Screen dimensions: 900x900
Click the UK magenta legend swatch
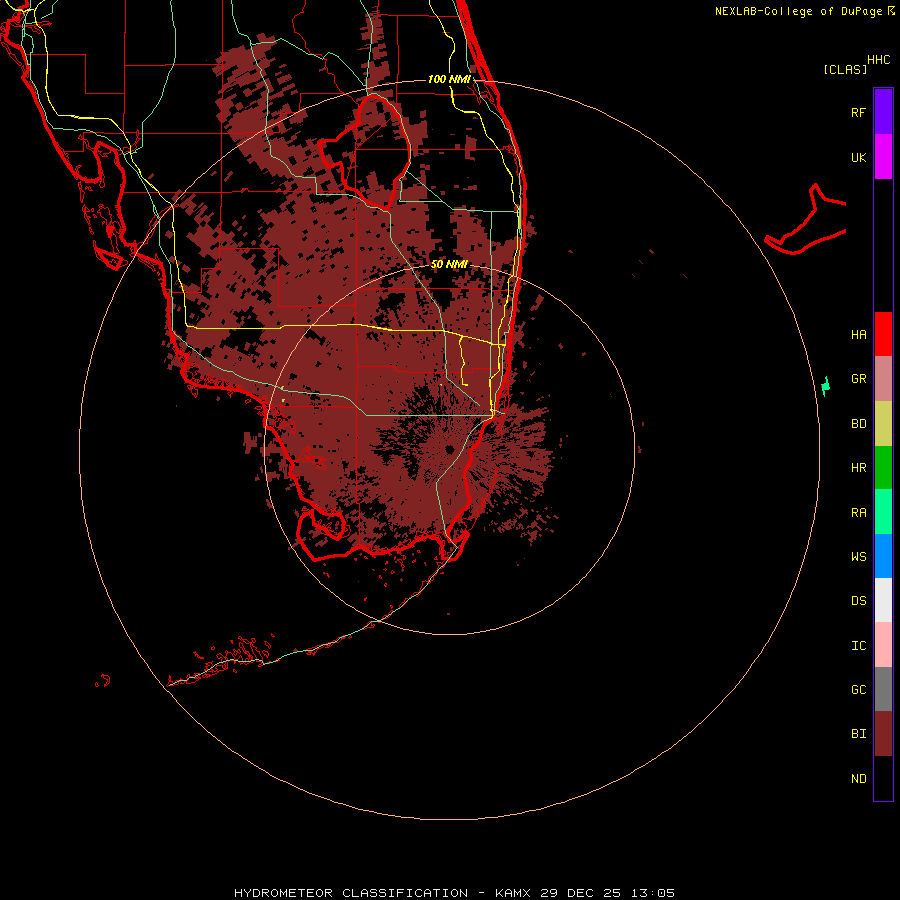tap(883, 157)
